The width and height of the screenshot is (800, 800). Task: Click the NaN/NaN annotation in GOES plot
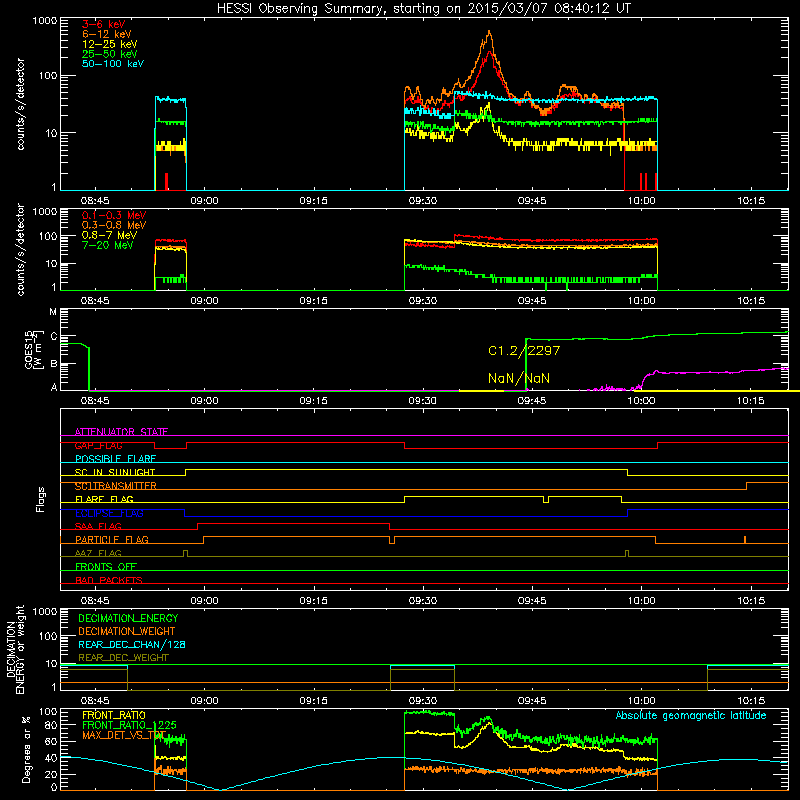pos(519,379)
